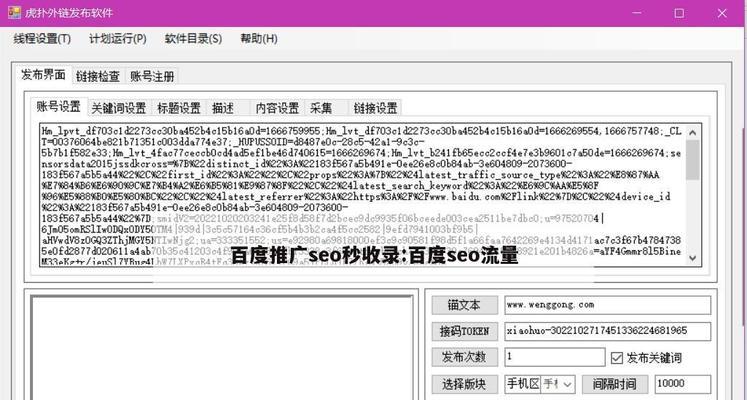Click the 手机区 board field
This screenshot has width=747, height=400.
[522, 384]
